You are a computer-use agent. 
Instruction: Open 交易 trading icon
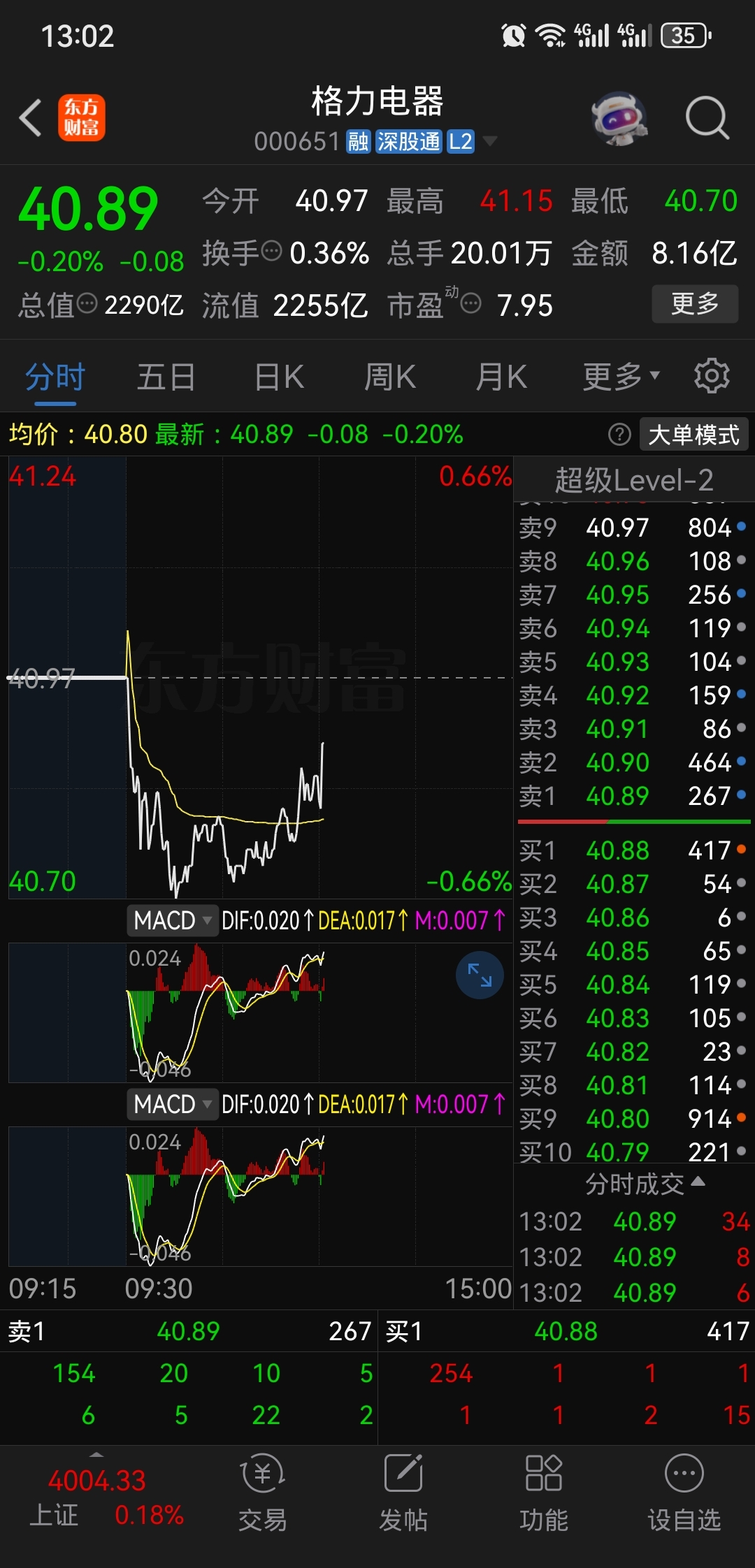click(x=262, y=1493)
